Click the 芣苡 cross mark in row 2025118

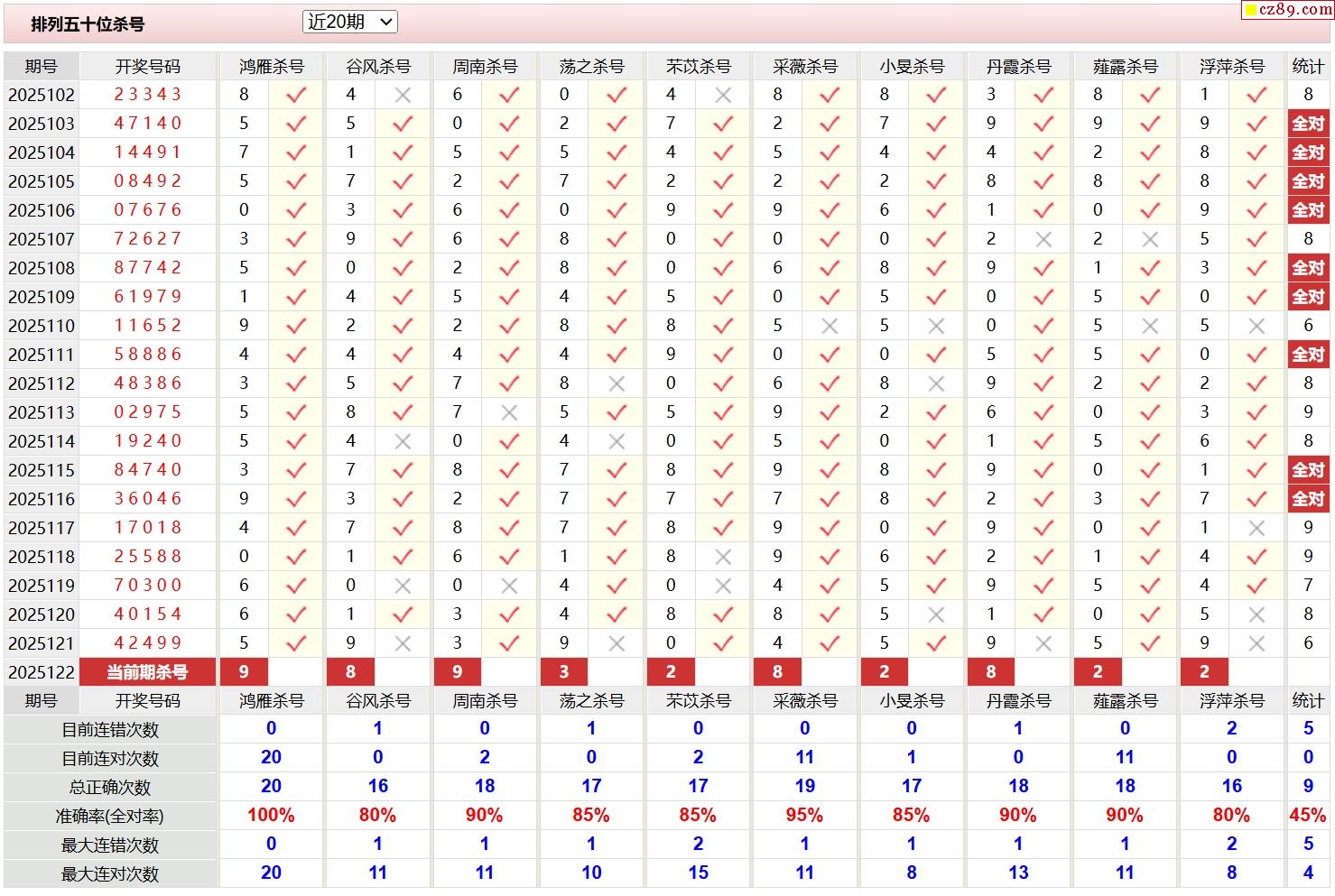tap(723, 557)
